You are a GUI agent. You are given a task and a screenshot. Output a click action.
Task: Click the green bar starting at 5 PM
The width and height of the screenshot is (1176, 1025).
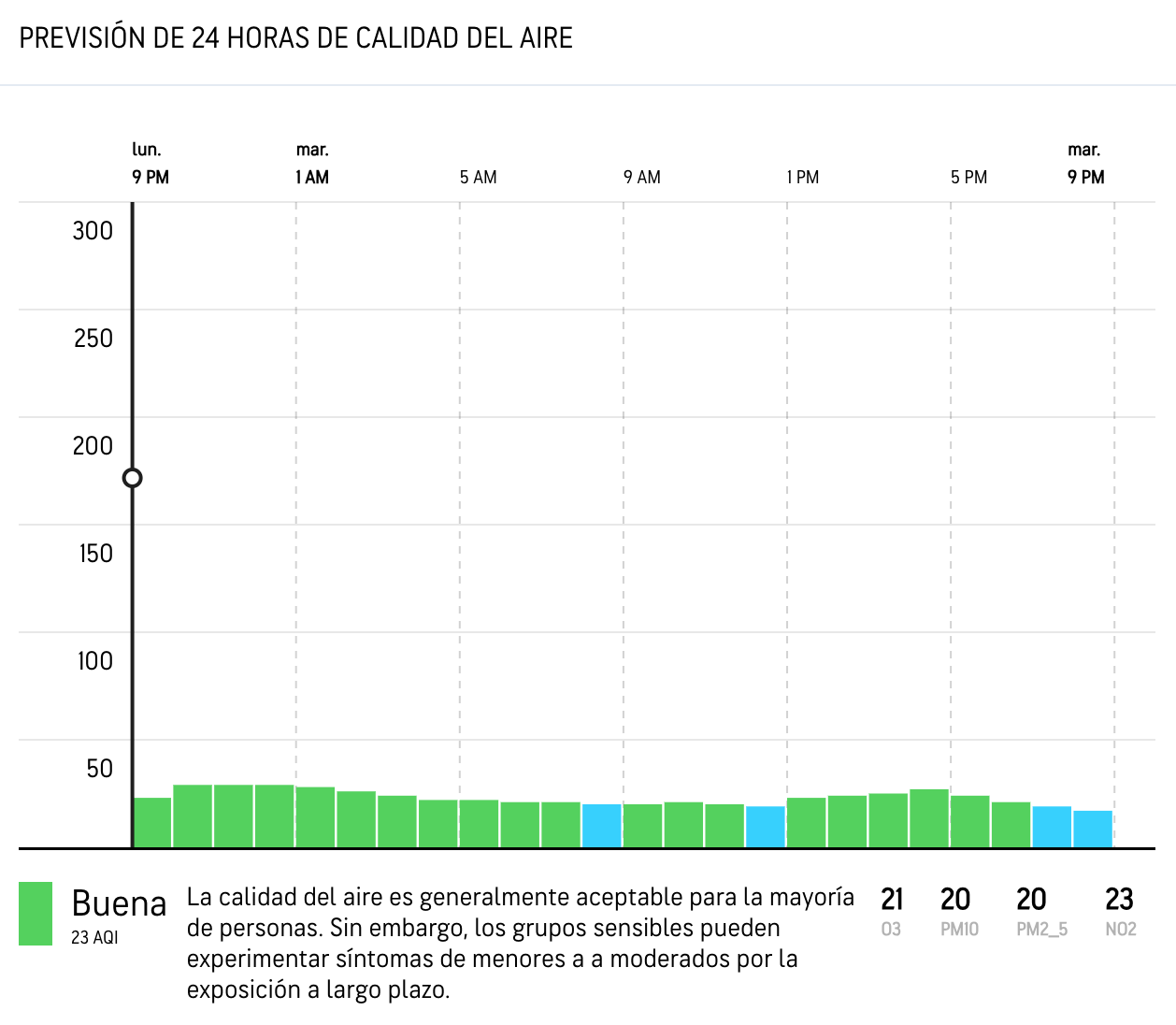click(970, 821)
